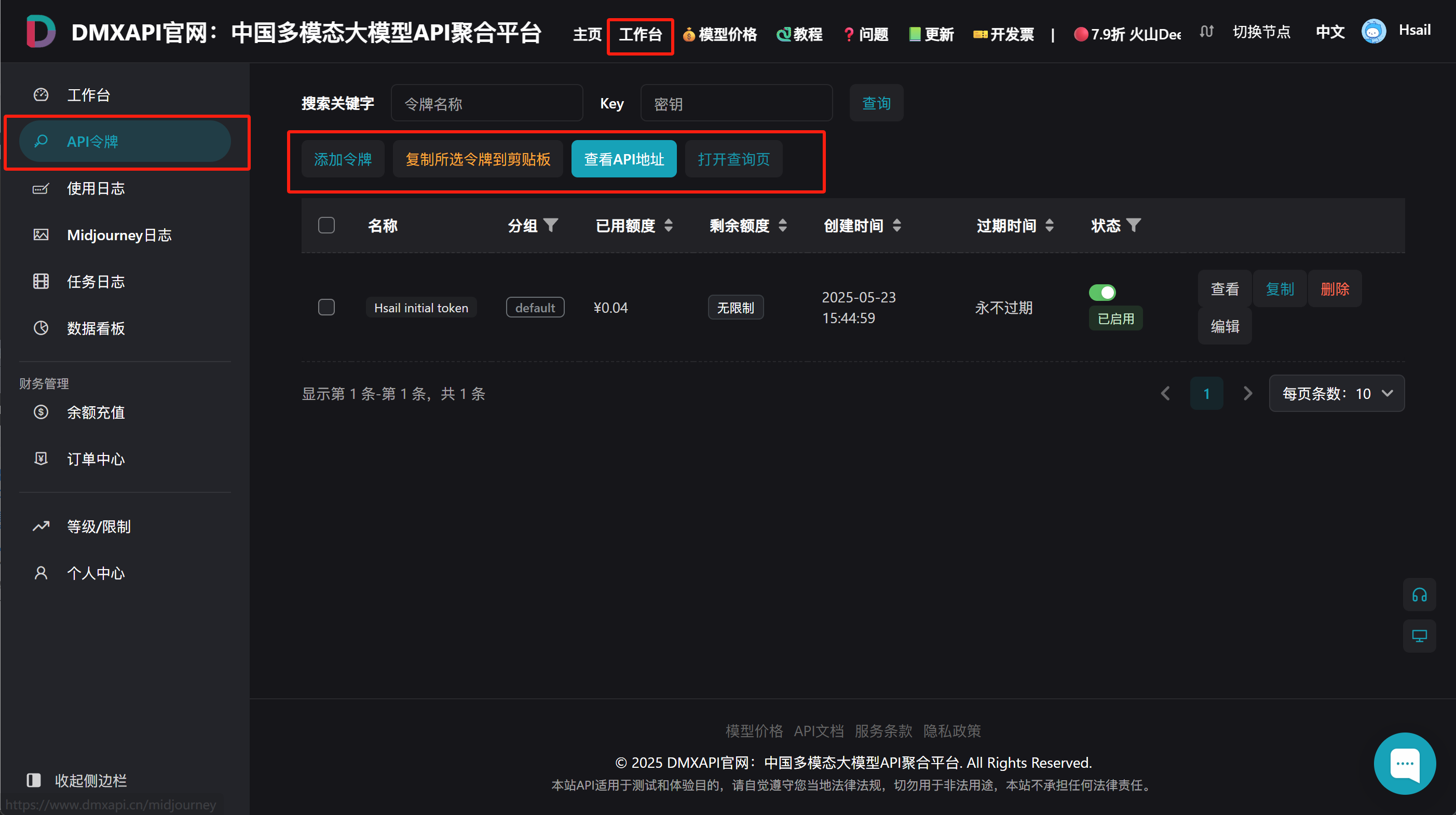
Task: Click the 已启用 status tag
Action: click(x=1115, y=319)
